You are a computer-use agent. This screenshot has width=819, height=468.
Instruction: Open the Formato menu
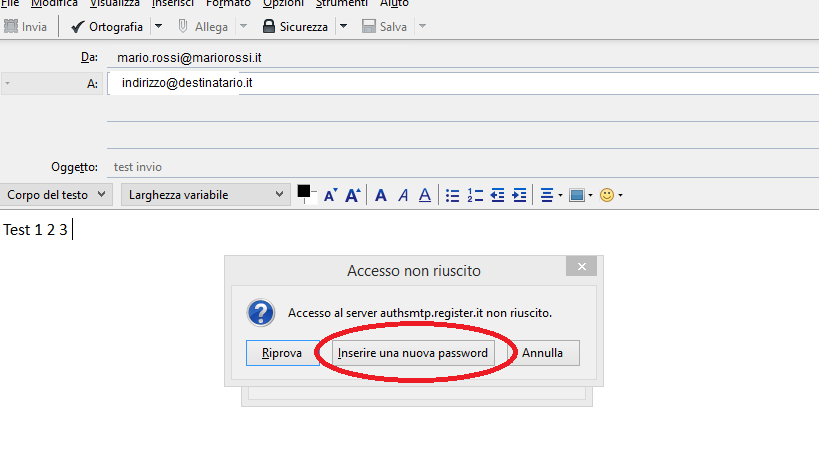pos(228,4)
